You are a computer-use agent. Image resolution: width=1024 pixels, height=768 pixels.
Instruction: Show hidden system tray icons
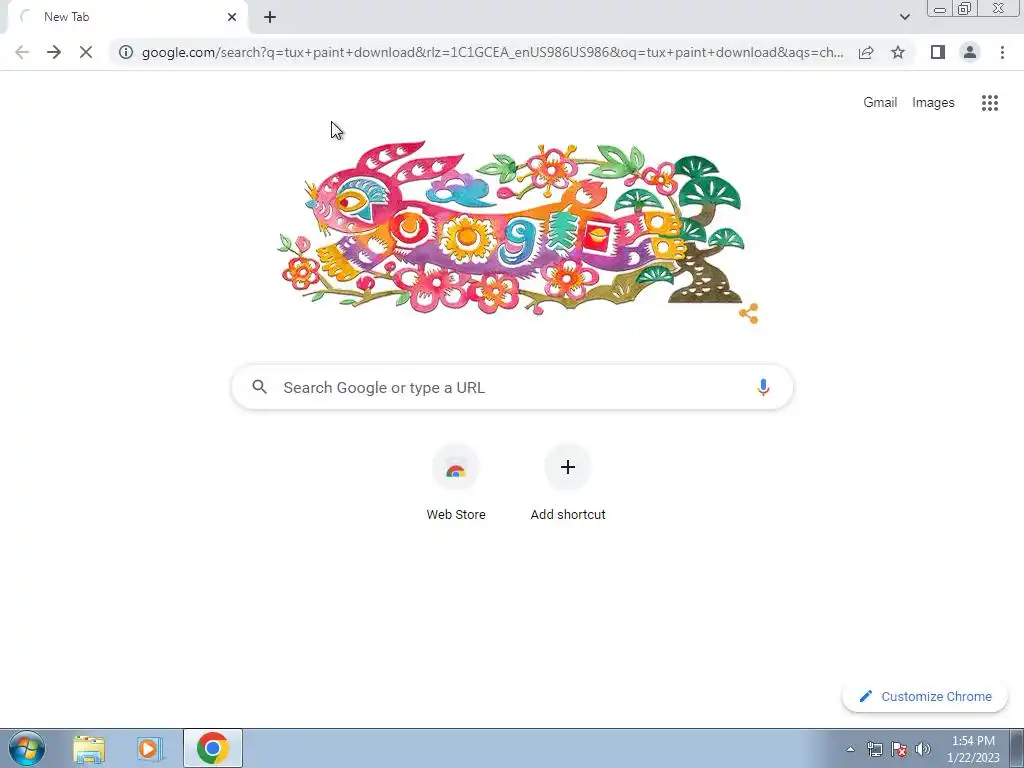click(x=850, y=749)
